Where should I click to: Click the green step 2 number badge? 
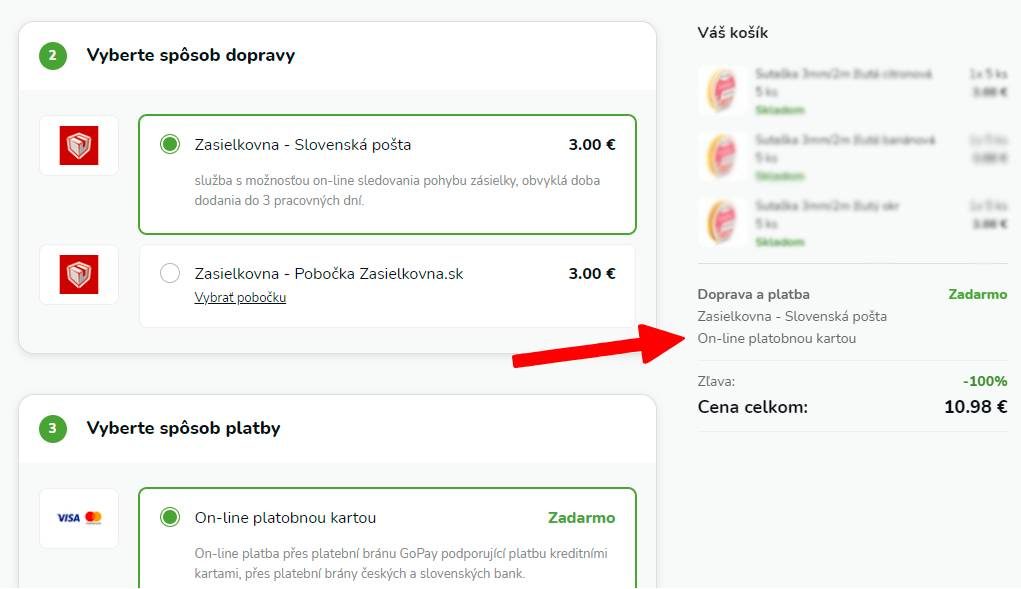tap(53, 55)
